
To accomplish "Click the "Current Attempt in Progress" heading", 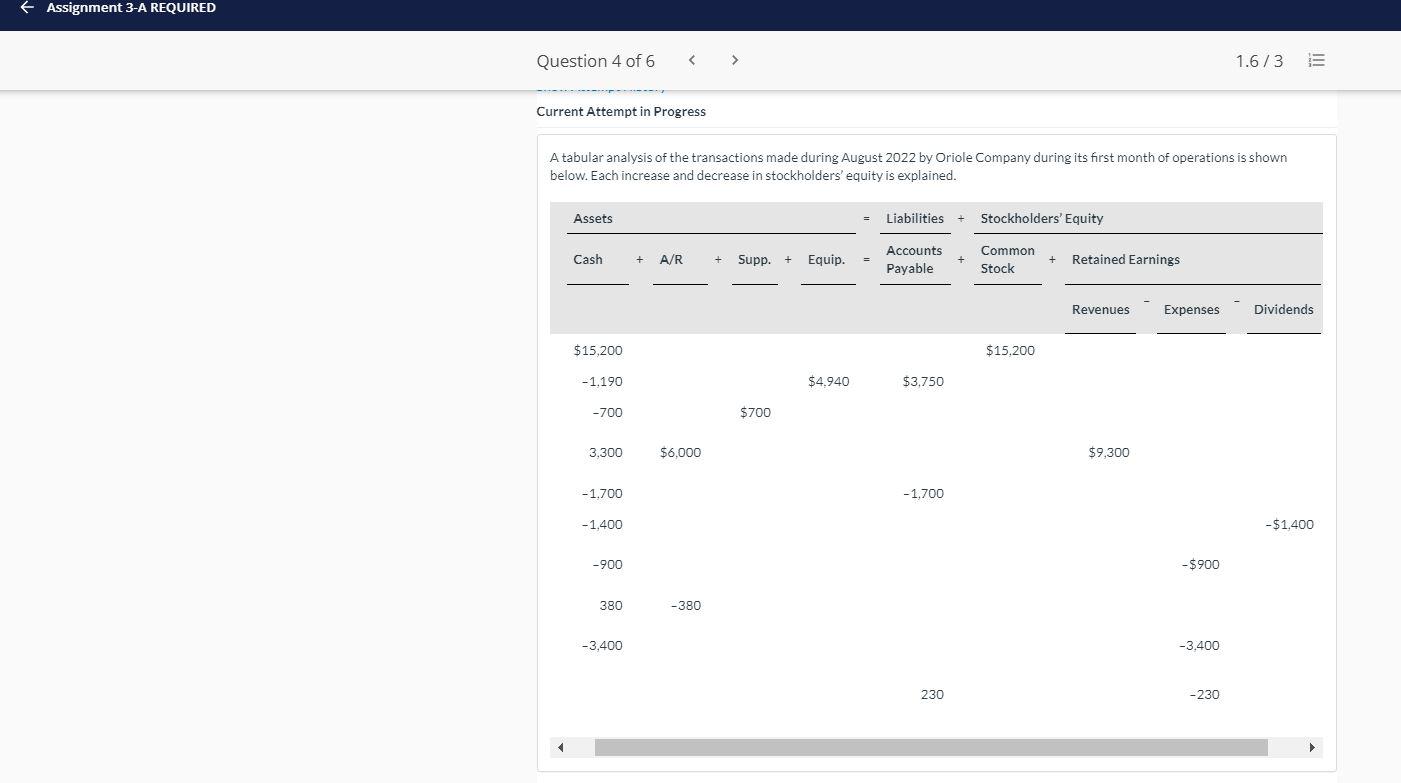I will pyautogui.click(x=621, y=111).
